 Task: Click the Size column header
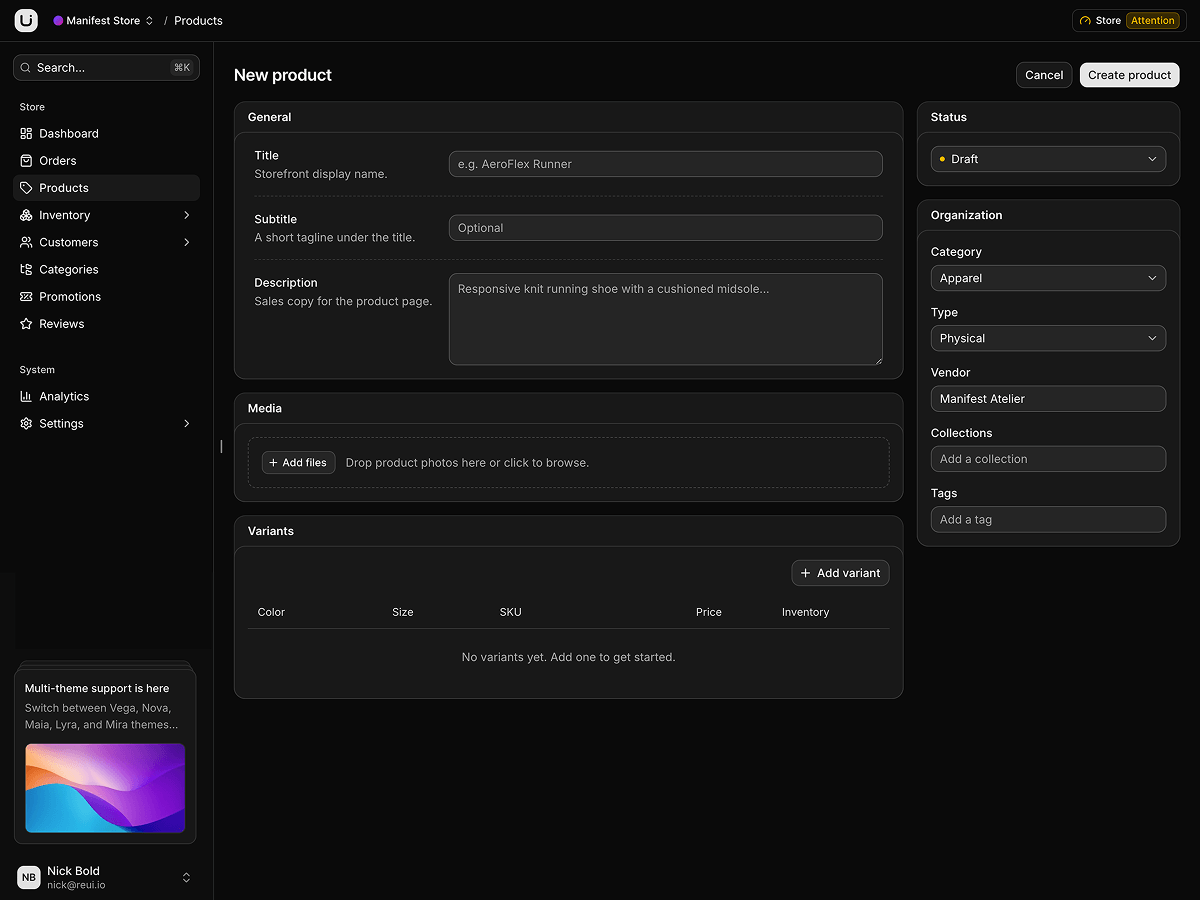[x=402, y=612]
